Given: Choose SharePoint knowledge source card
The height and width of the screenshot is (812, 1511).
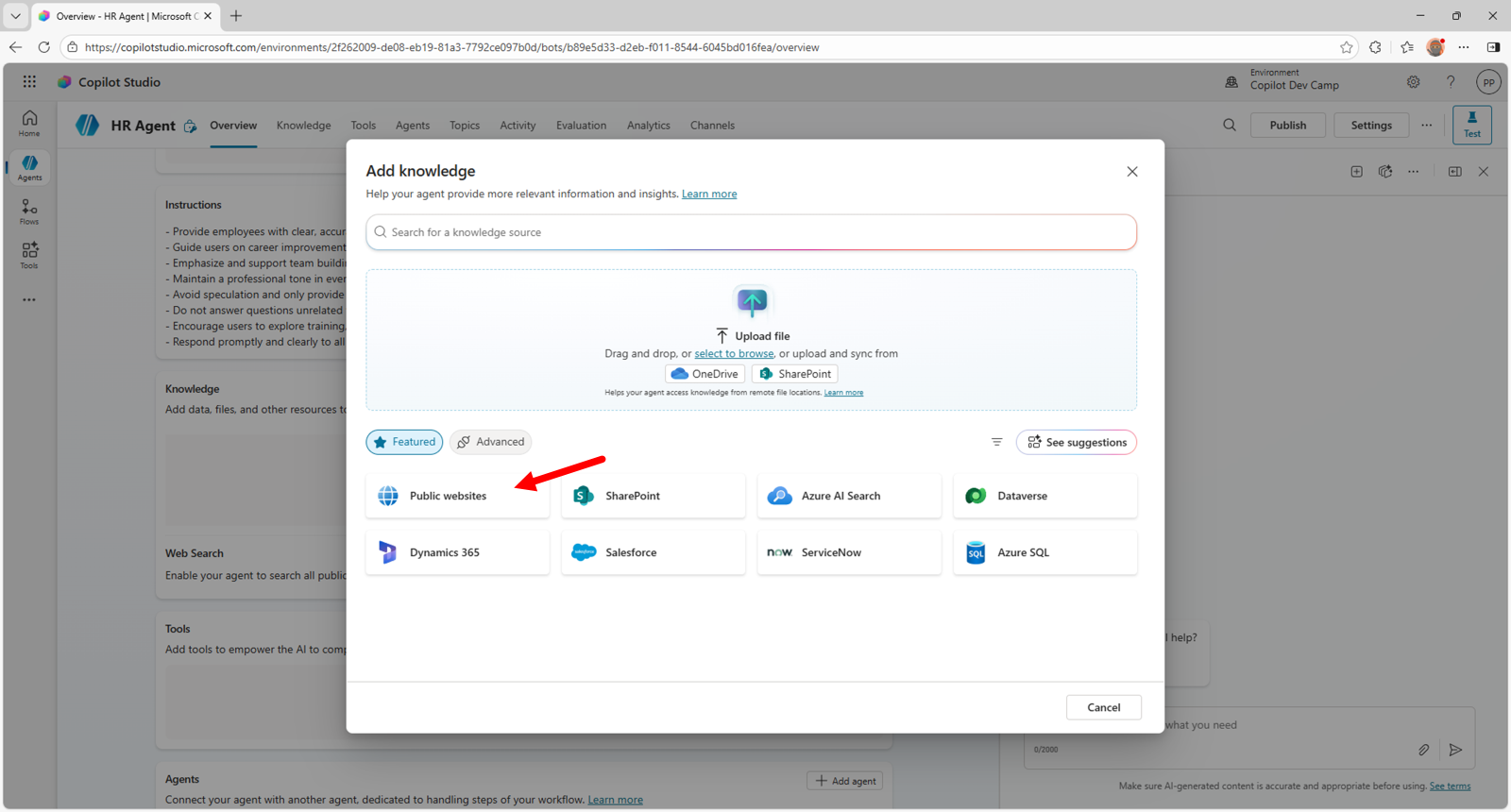Looking at the screenshot, I should tap(653, 496).
